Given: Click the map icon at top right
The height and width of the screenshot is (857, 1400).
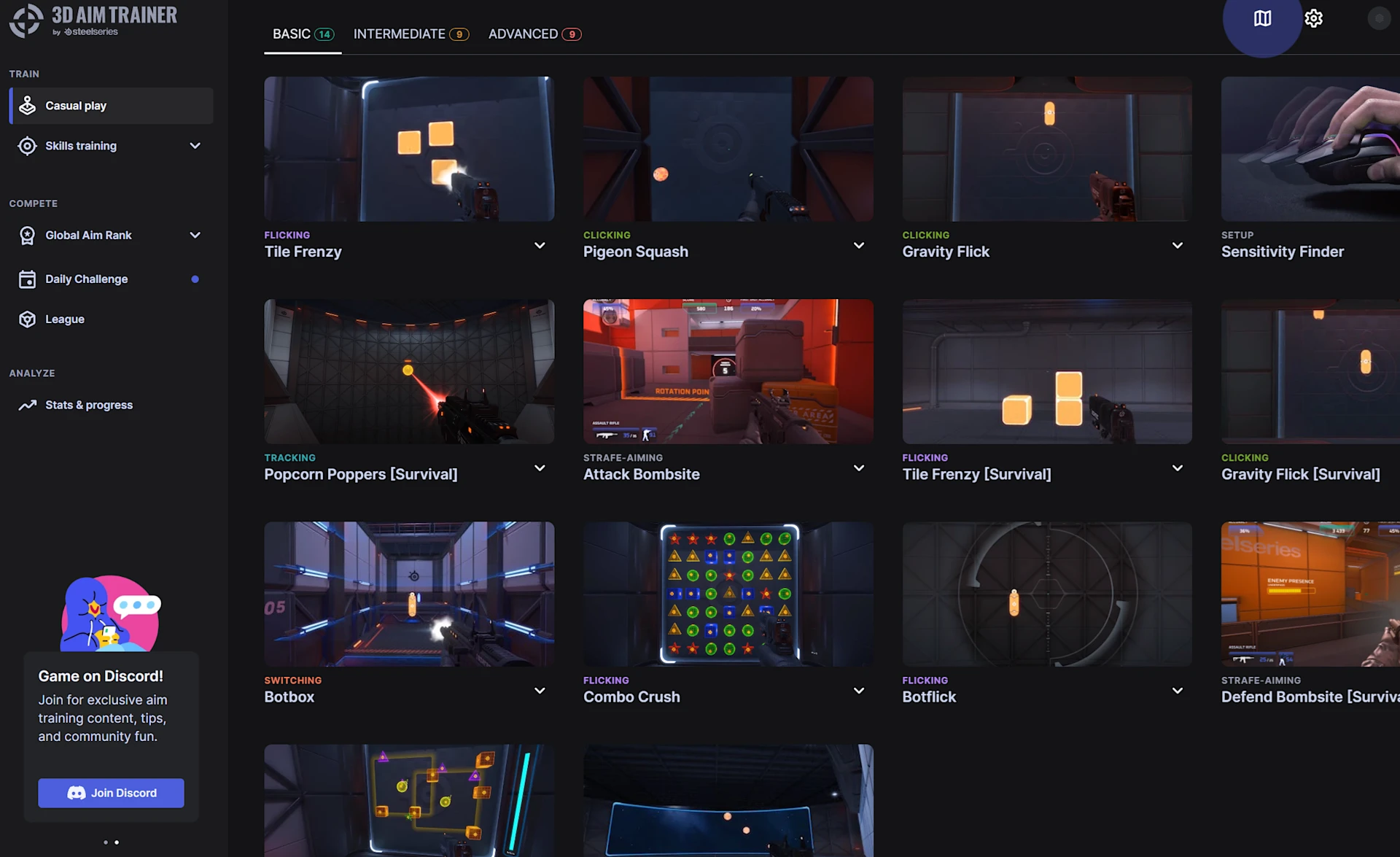Looking at the screenshot, I should tap(1262, 19).
